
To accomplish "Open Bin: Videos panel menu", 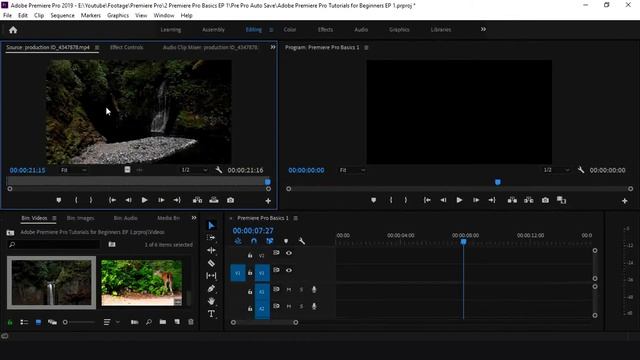I will click(54, 218).
